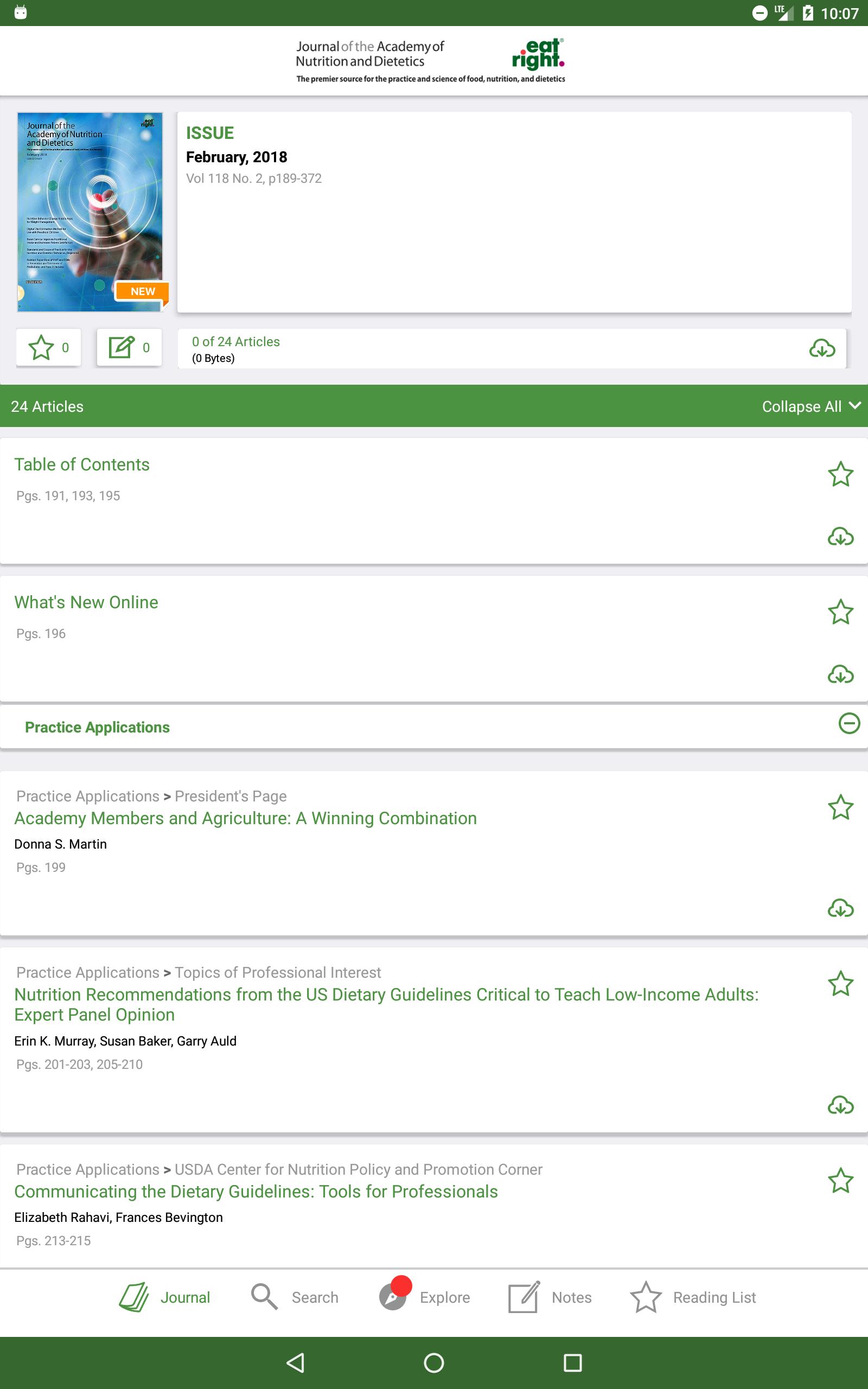Tap 'Pgs. 201-203, 205-210' text
868x1389 pixels.
click(x=79, y=1064)
